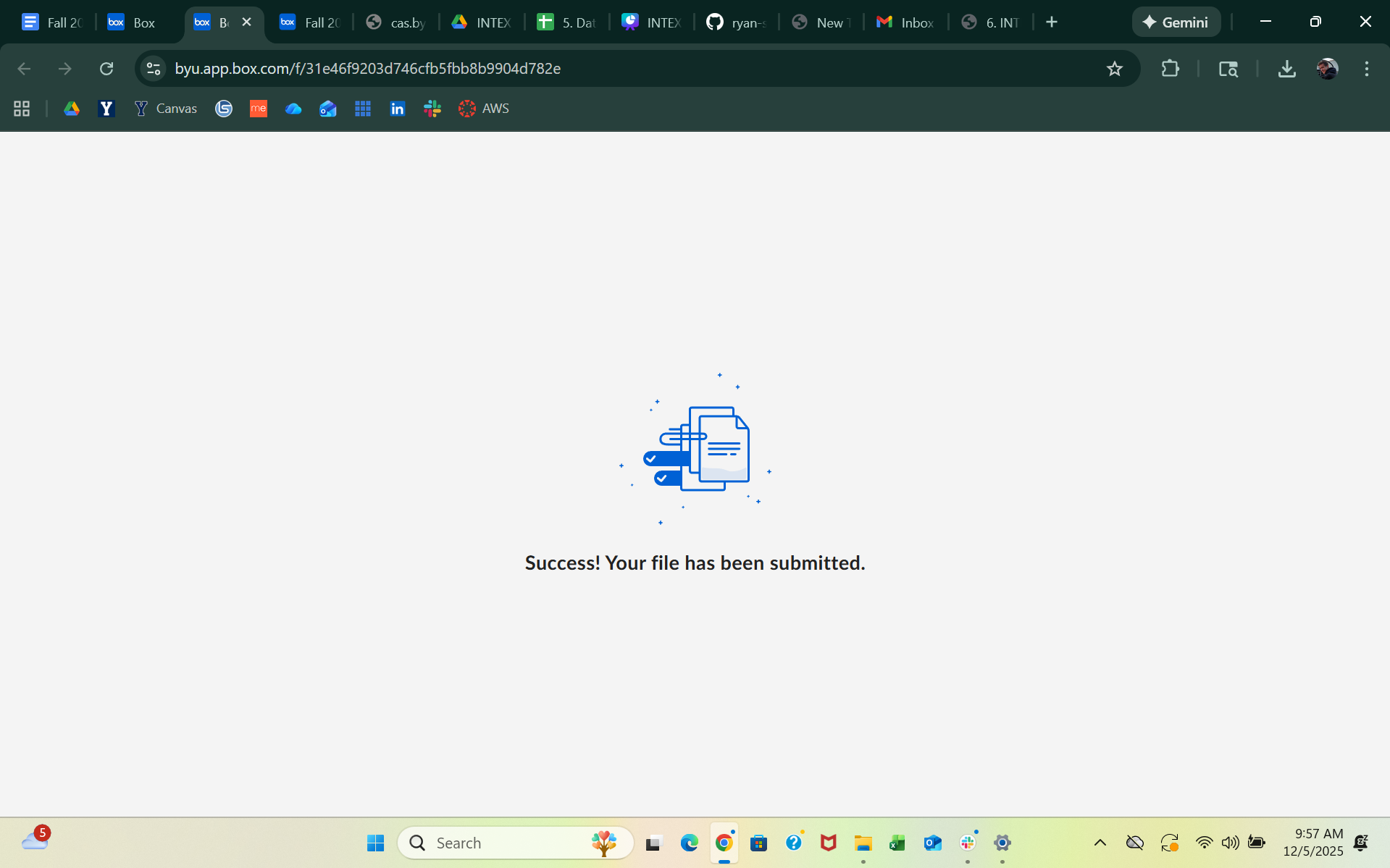Open the LinkedIn bookmark

[397, 109]
